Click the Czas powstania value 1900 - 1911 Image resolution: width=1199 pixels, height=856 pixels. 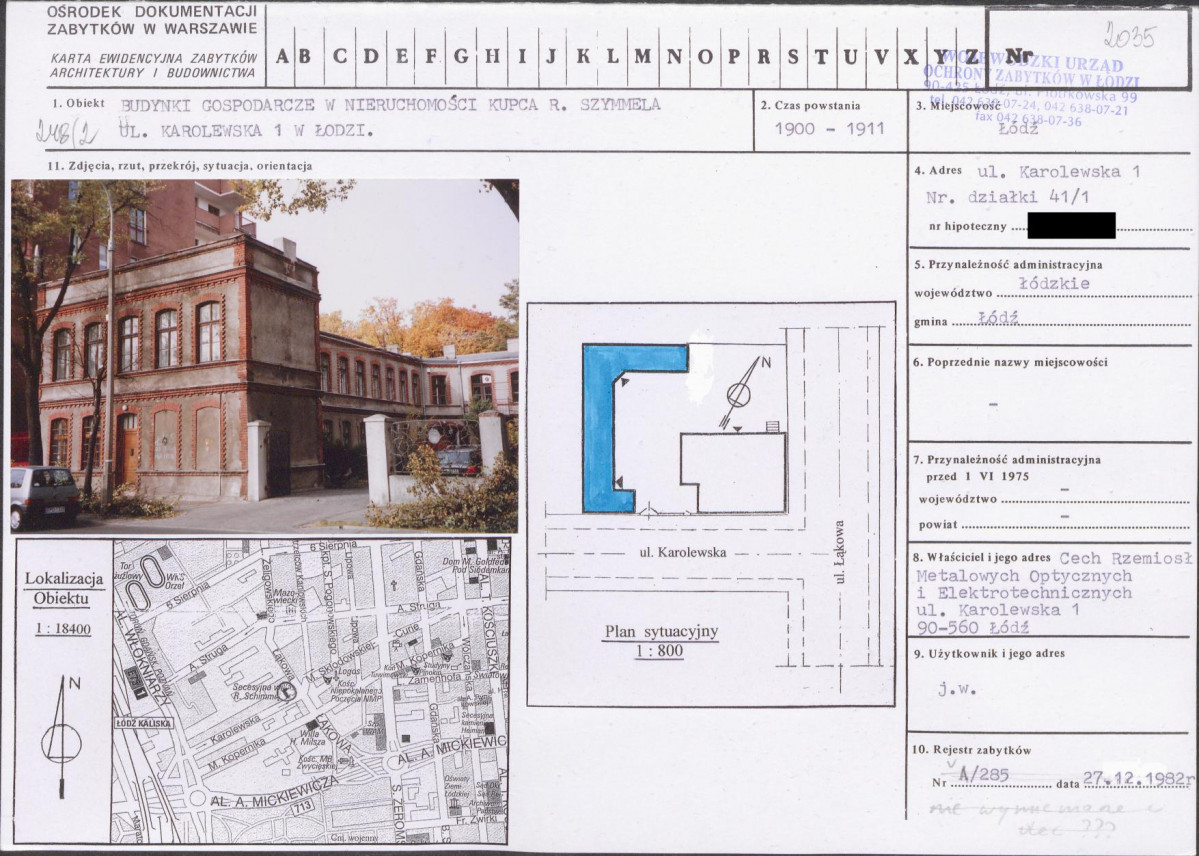(x=830, y=129)
